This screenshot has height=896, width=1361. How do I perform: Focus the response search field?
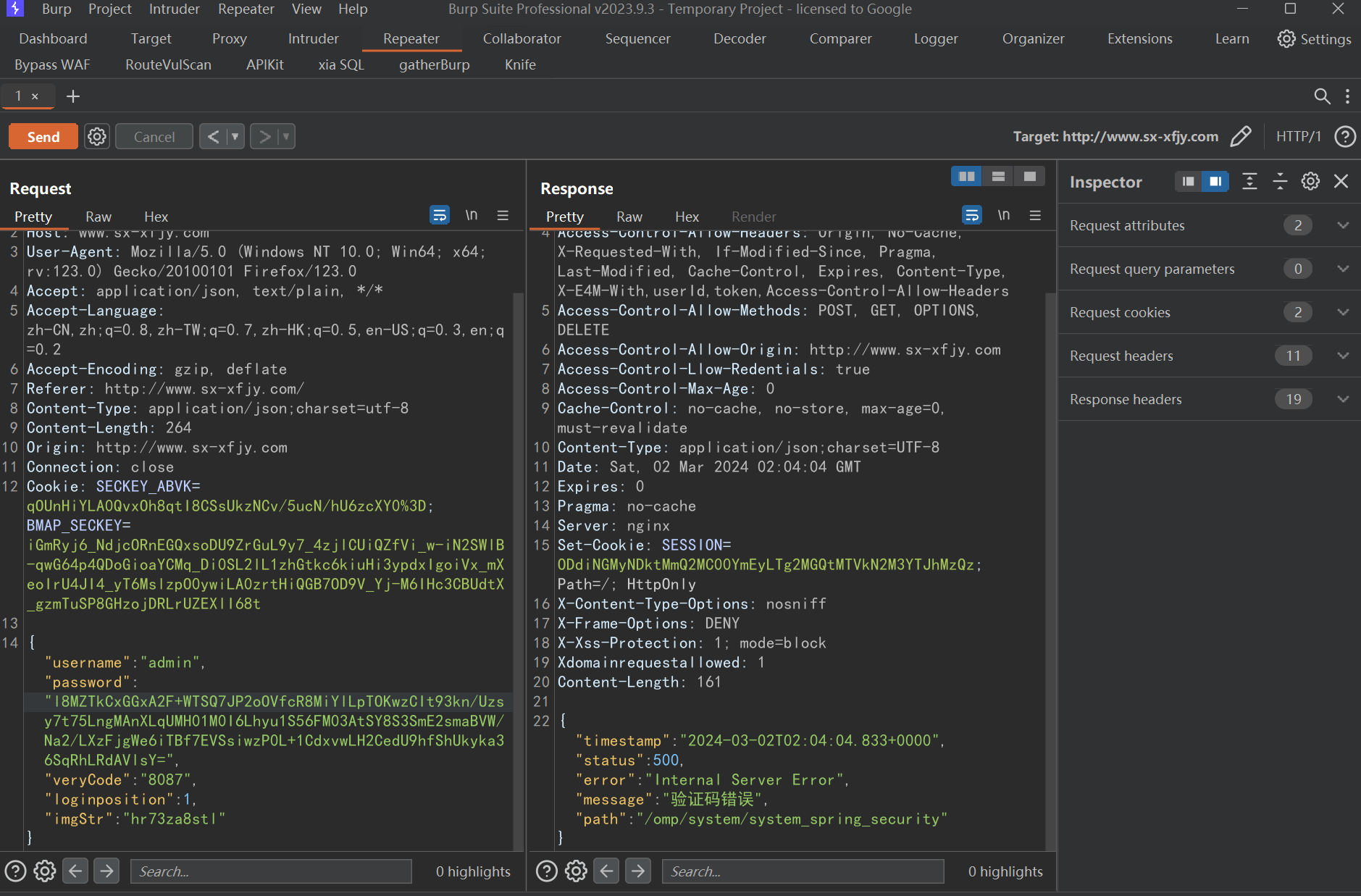click(x=803, y=871)
